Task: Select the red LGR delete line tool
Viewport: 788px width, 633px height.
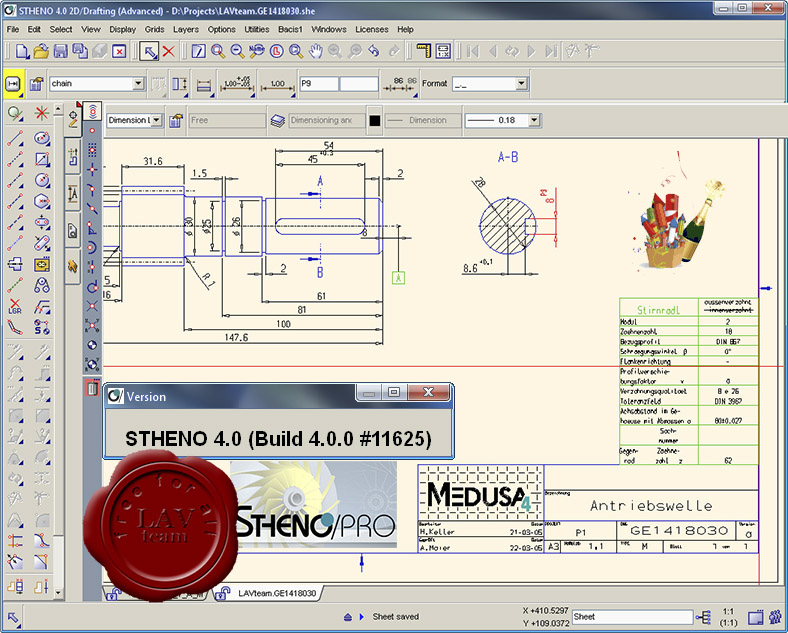Action: 15,306
